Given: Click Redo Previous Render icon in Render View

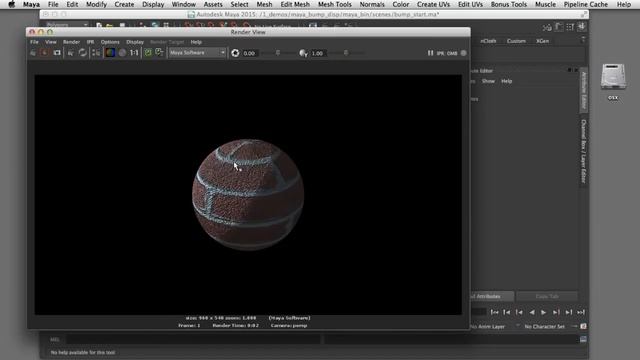Looking at the screenshot, I should [33, 53].
